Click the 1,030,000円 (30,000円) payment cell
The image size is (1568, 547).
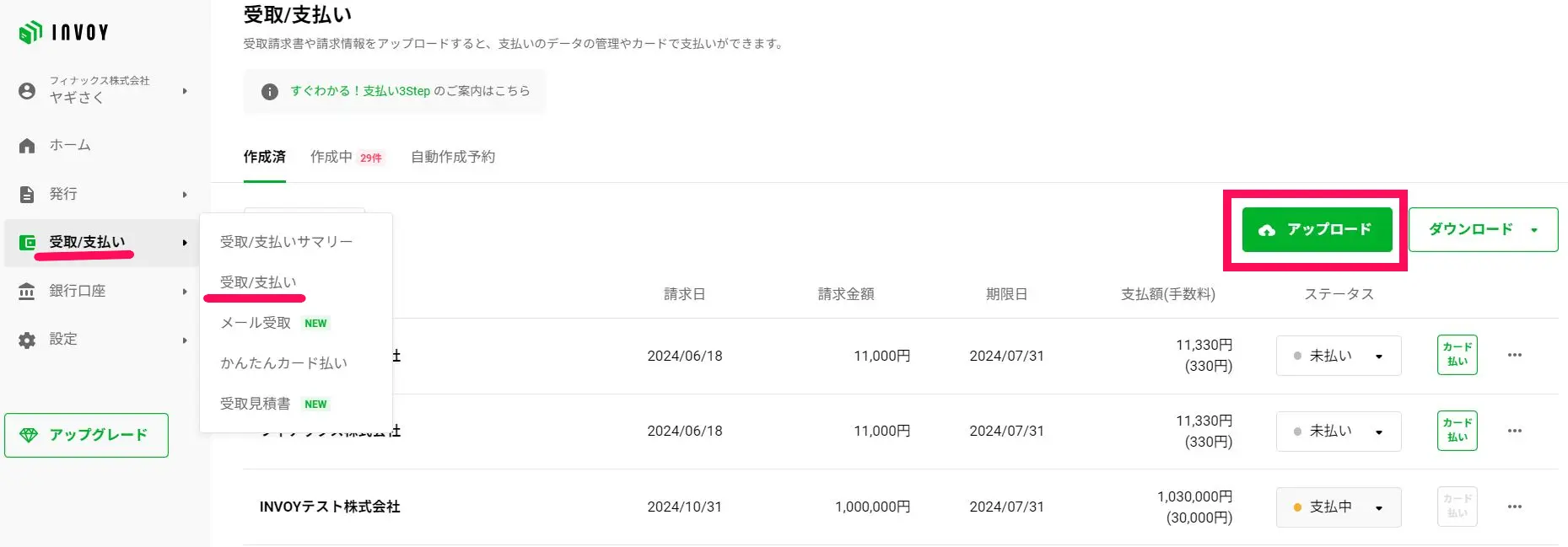[1194, 507]
